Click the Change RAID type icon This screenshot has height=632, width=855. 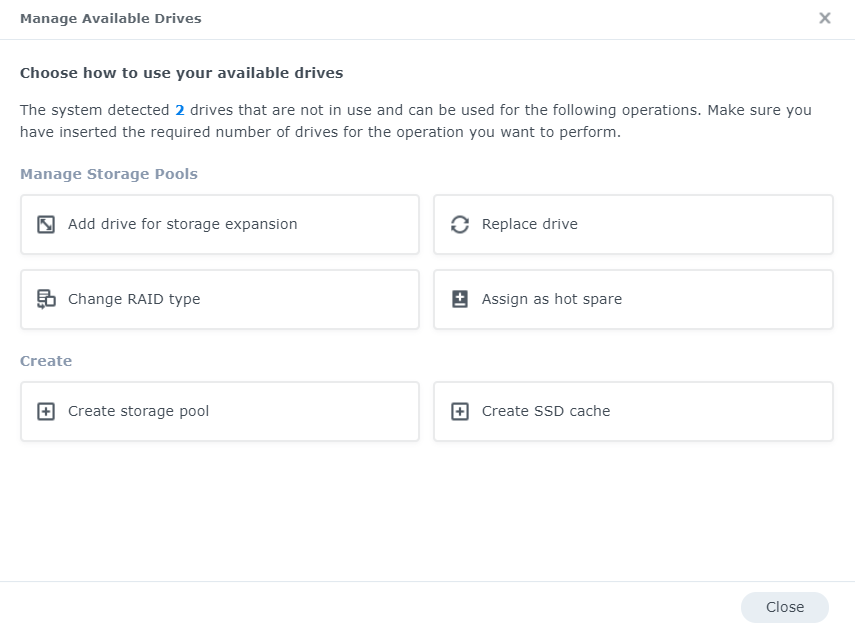coord(46,299)
